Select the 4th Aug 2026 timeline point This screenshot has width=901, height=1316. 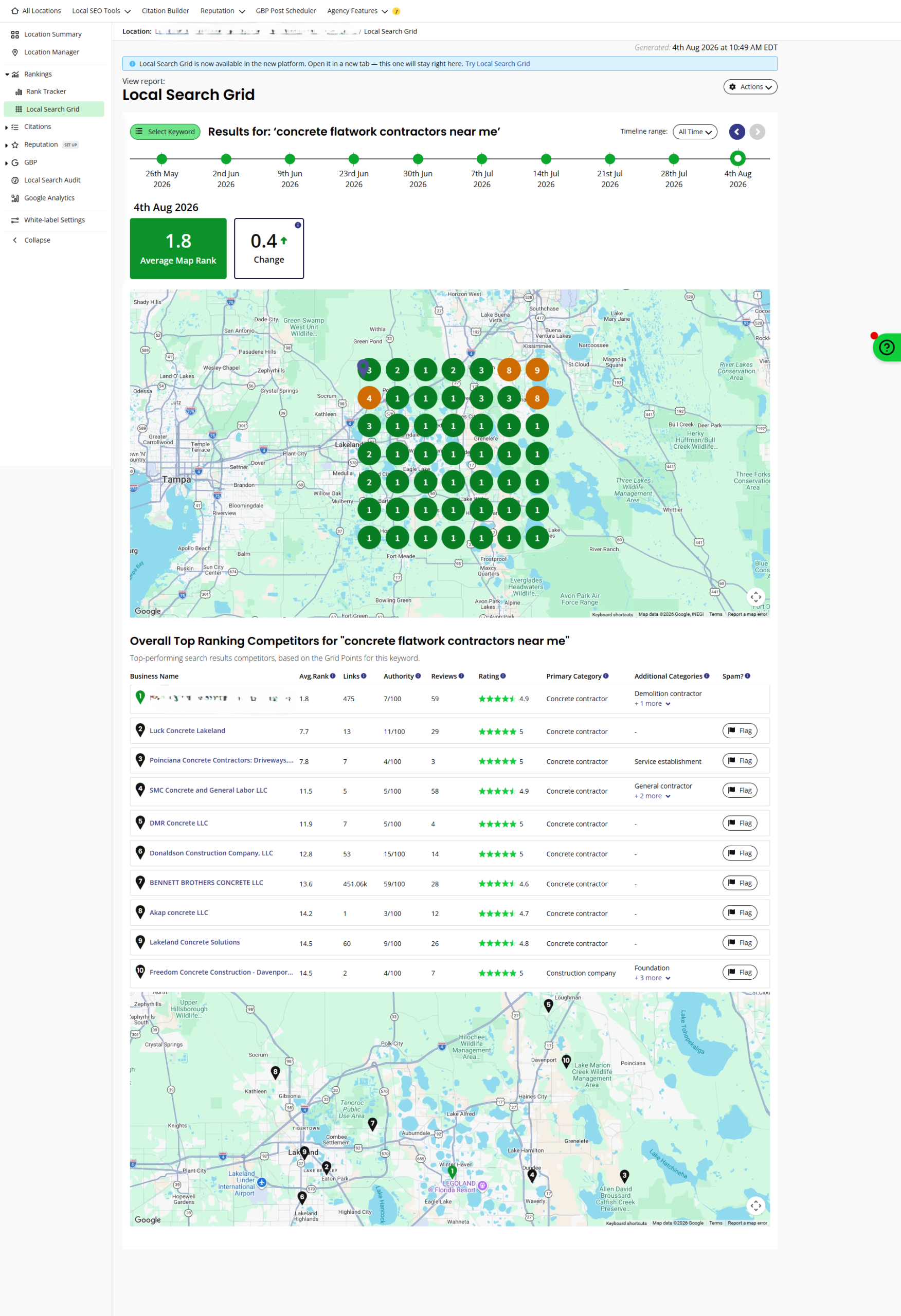[x=738, y=158]
